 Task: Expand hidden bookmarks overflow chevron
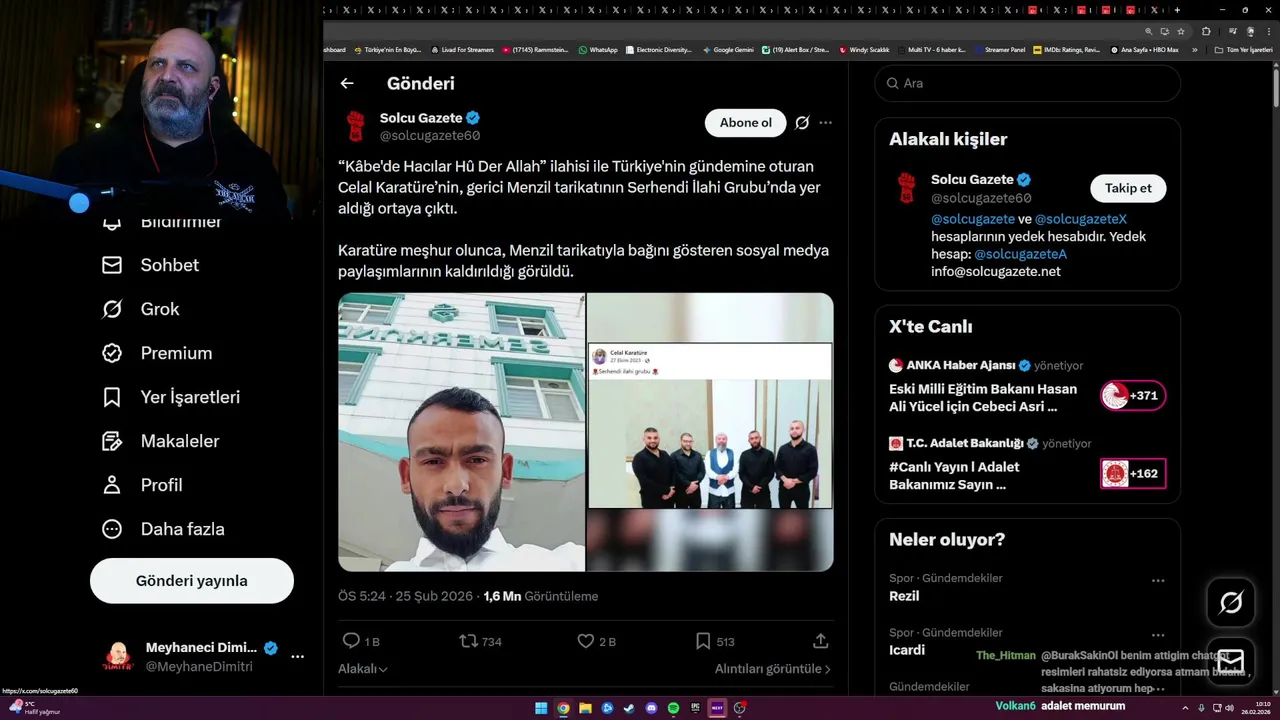(1194, 49)
